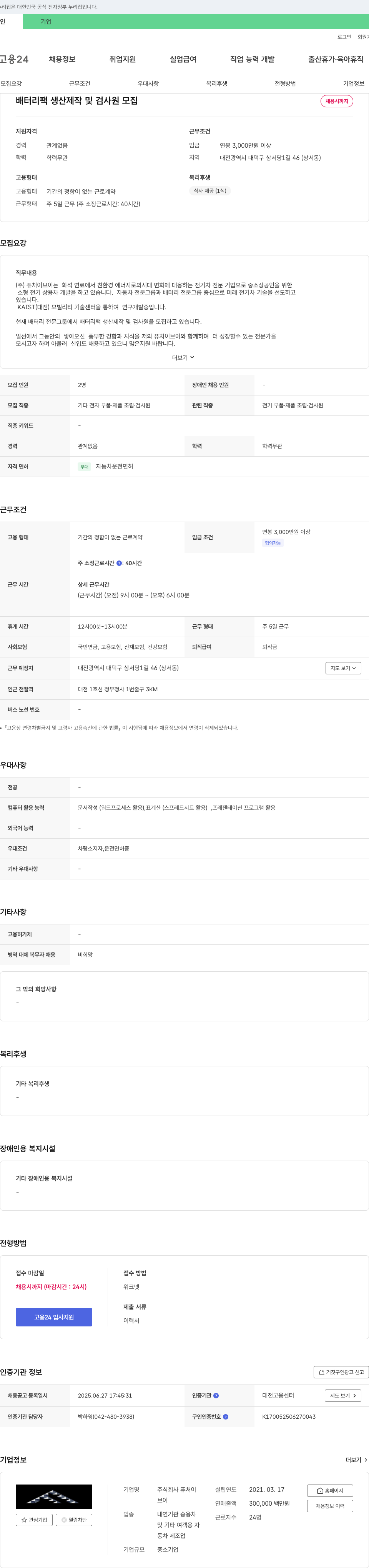Open 지도 보기 for 대전고용센터

(x=344, y=1395)
